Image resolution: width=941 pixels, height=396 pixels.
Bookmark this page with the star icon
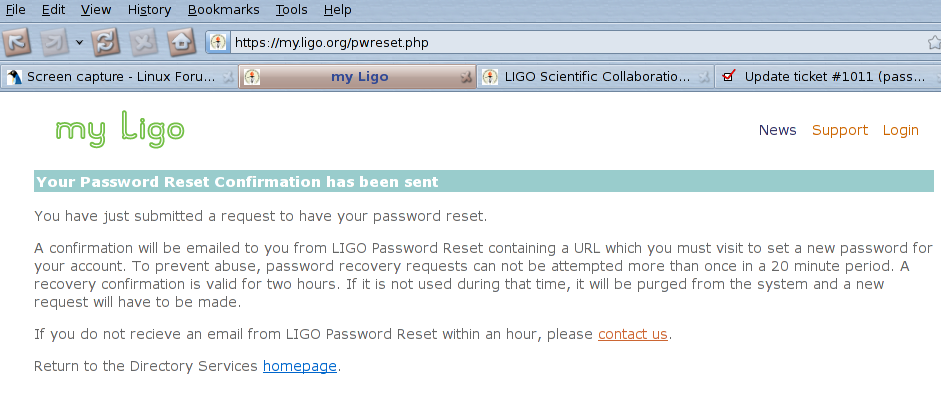click(x=934, y=43)
